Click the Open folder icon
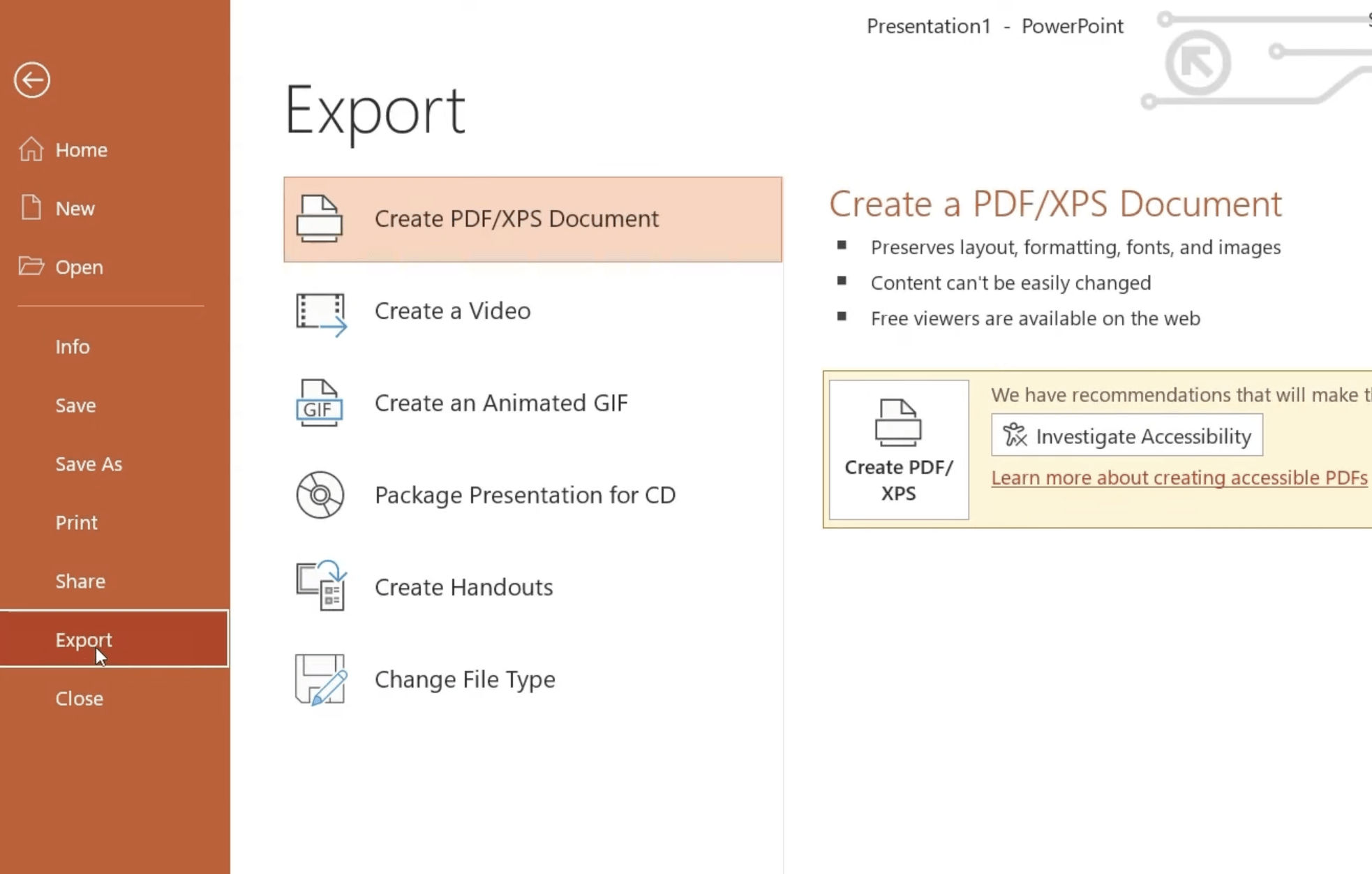The image size is (1372, 874). pos(31,266)
